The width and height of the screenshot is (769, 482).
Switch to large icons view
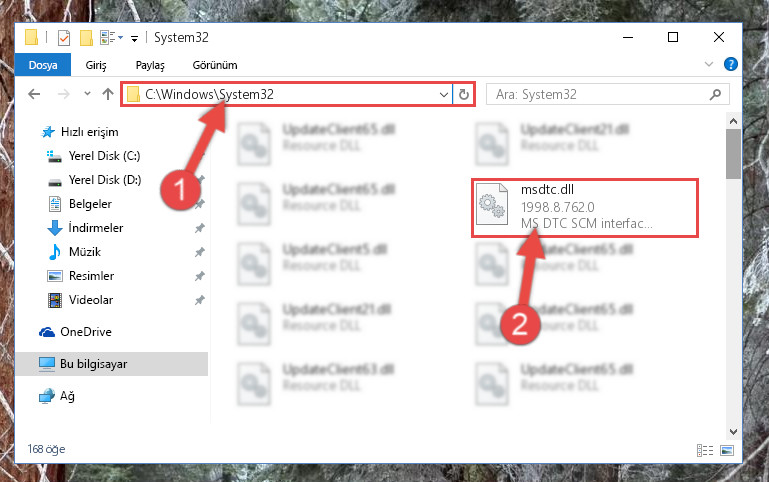click(727, 450)
